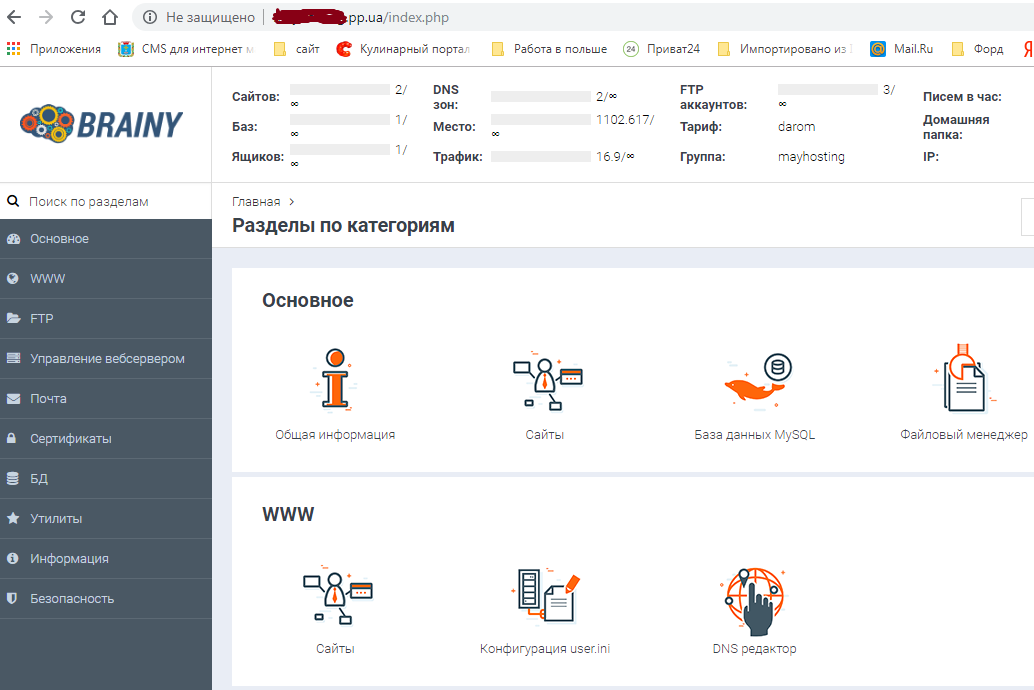Open the FTP sidebar section
The height and width of the screenshot is (690, 1034).
pos(41,319)
